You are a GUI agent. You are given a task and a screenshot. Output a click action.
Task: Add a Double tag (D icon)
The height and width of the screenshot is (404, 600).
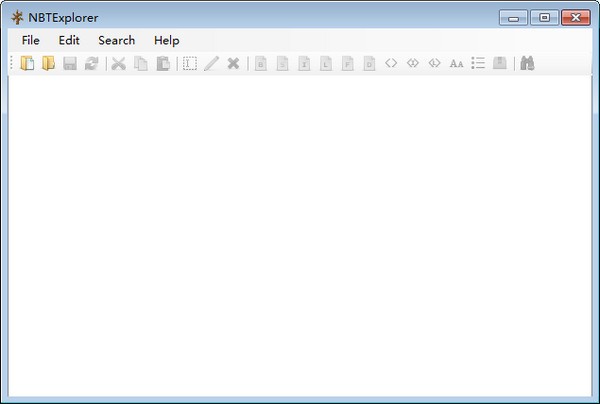[x=369, y=63]
